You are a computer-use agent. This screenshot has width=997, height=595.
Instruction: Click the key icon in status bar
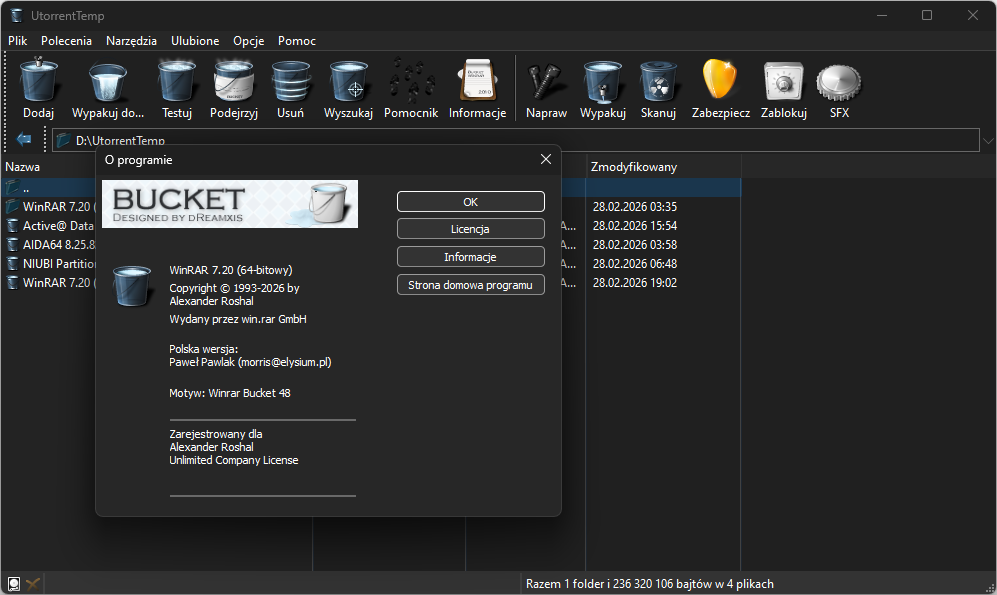coord(33,584)
